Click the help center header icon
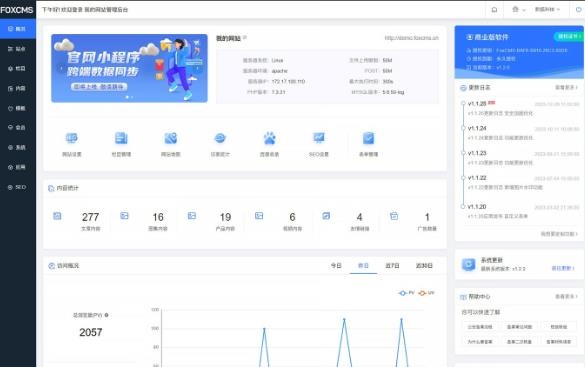 pyautogui.click(x=463, y=297)
